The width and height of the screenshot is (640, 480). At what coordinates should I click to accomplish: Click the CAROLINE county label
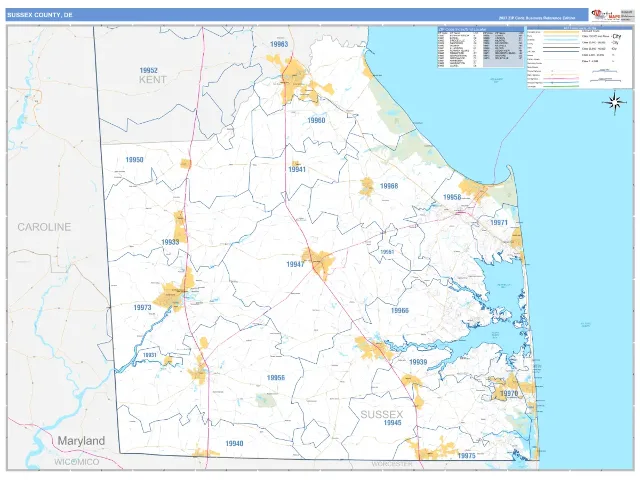[x=44, y=227]
